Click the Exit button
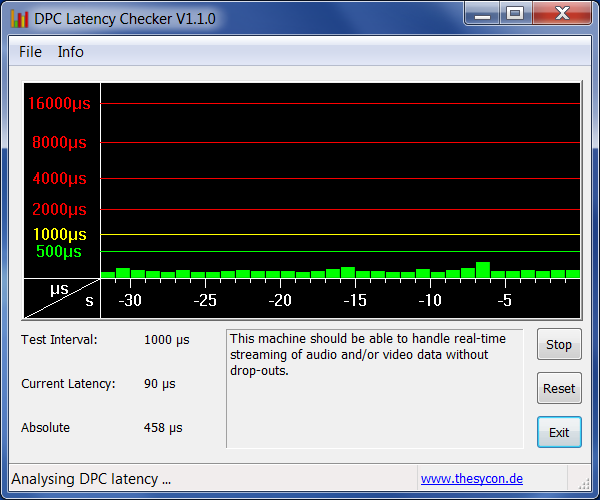600x500 pixels. pos(559,432)
